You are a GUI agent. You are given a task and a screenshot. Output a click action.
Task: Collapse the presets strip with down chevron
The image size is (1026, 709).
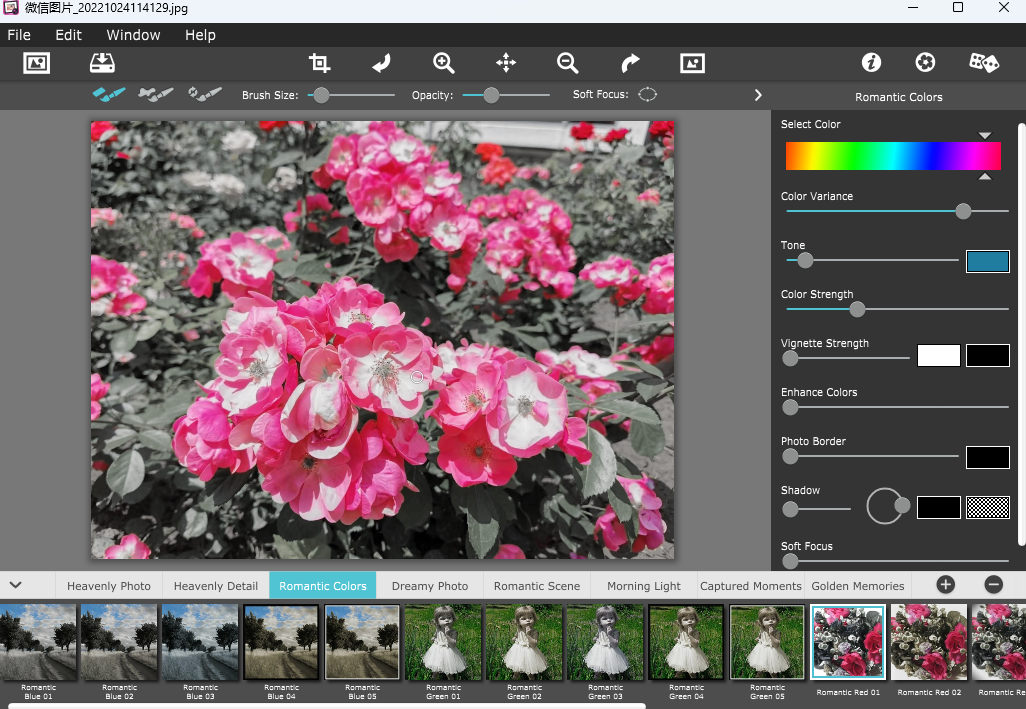pos(15,585)
